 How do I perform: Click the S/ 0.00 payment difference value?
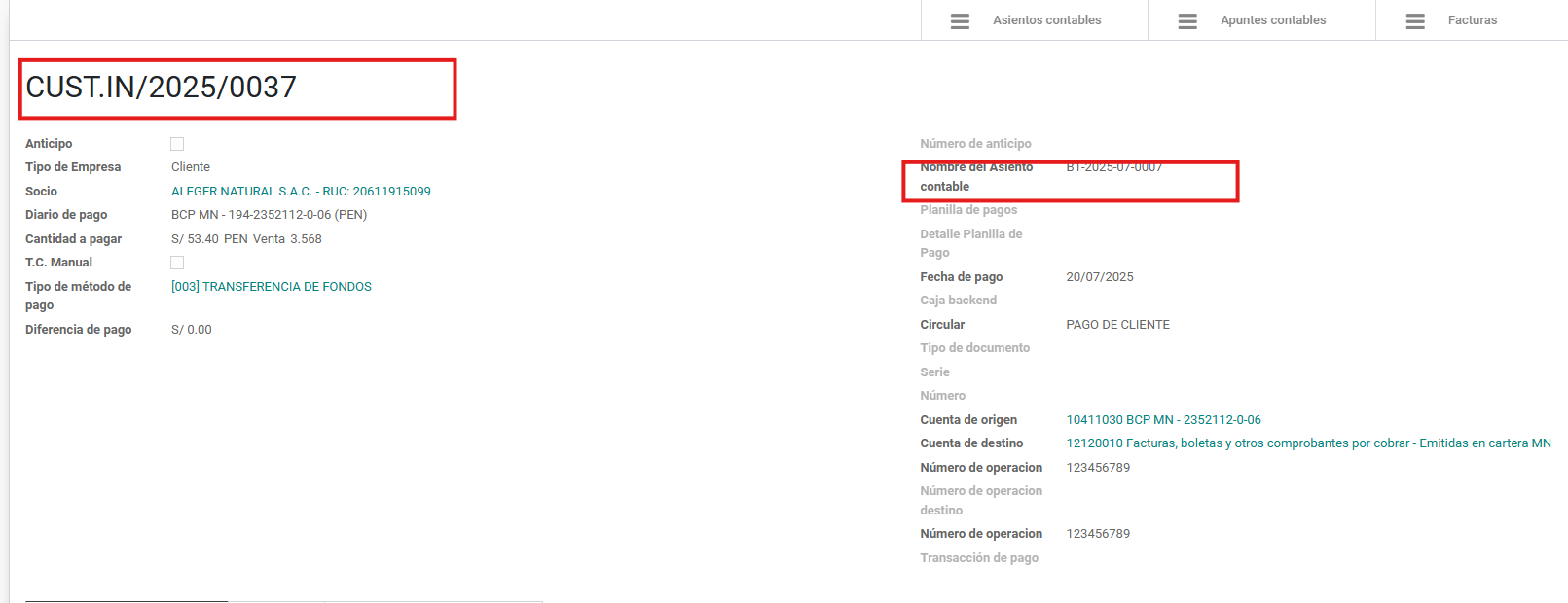point(192,330)
